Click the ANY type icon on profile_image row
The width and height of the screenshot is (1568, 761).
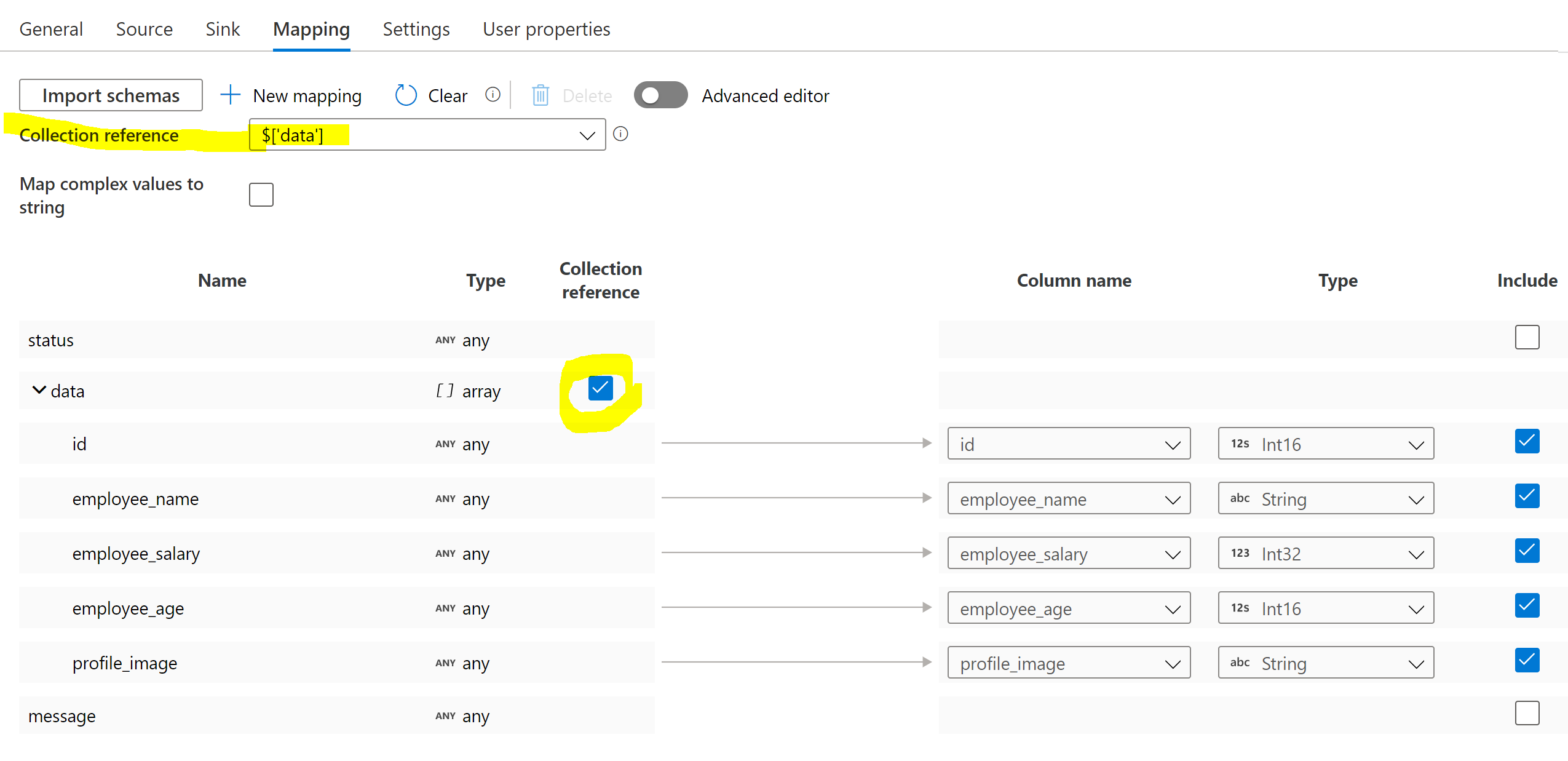click(x=445, y=663)
